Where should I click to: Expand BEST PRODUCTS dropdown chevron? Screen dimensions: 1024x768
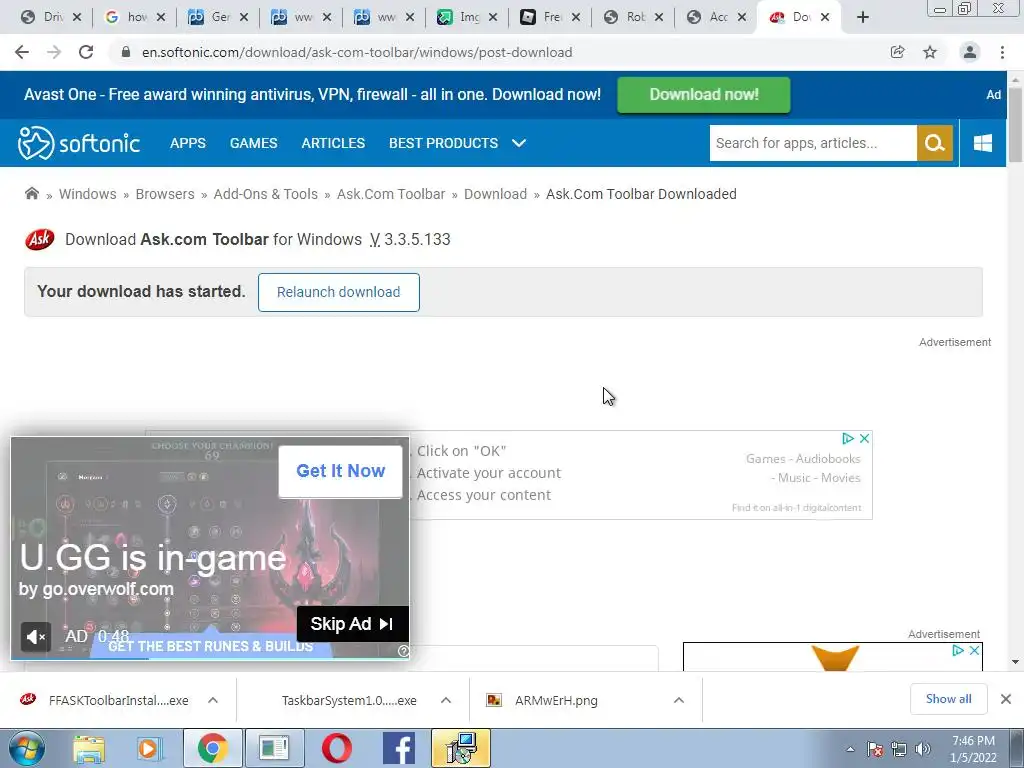point(519,143)
